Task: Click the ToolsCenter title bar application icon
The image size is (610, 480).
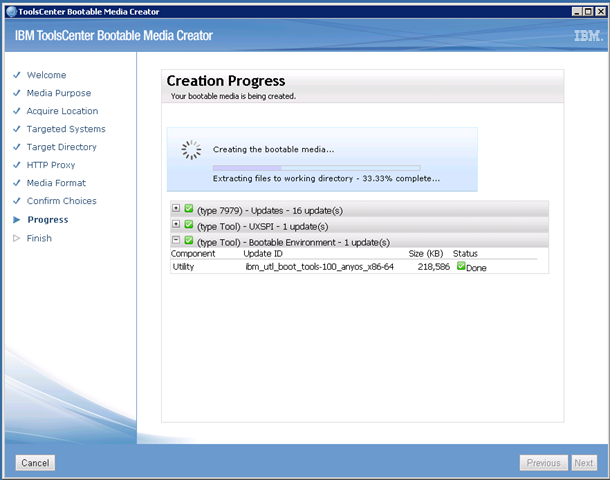Action: pyautogui.click(x=9, y=9)
